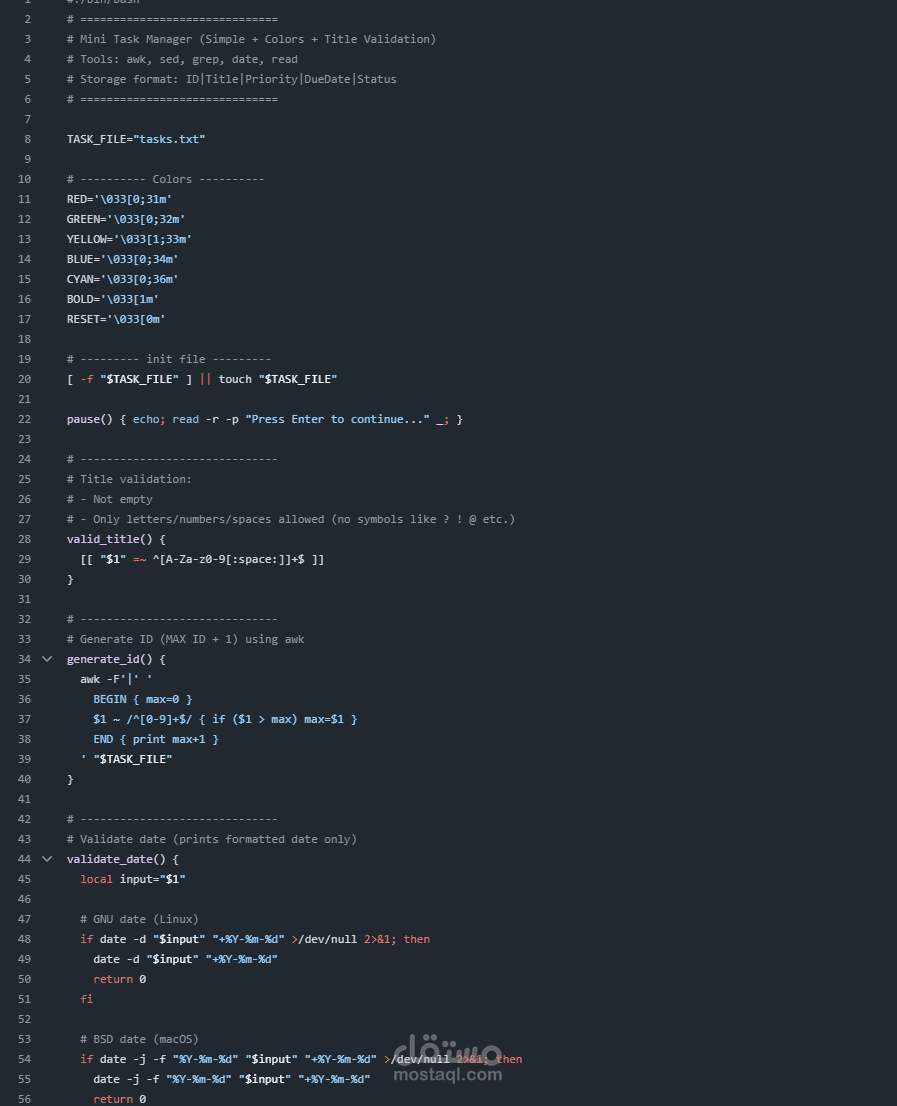Click the "# BSD date (macOS)" comment
This screenshot has width=897, height=1106.
click(x=139, y=1039)
